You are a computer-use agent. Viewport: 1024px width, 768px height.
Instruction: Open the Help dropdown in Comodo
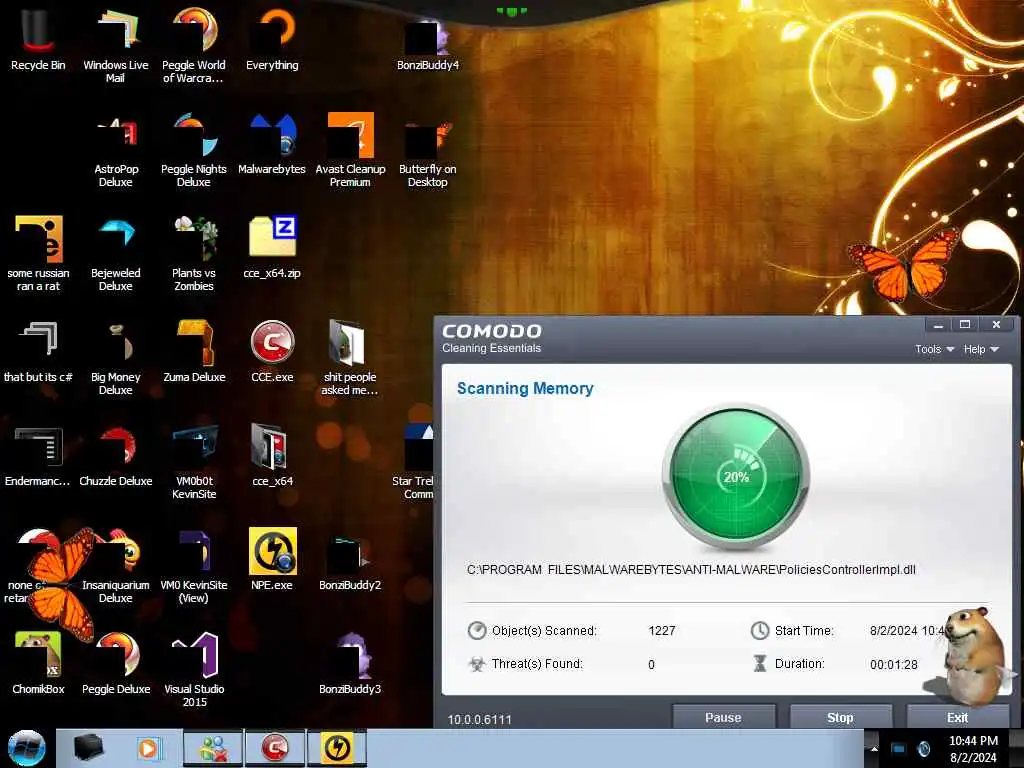pyautogui.click(x=981, y=349)
